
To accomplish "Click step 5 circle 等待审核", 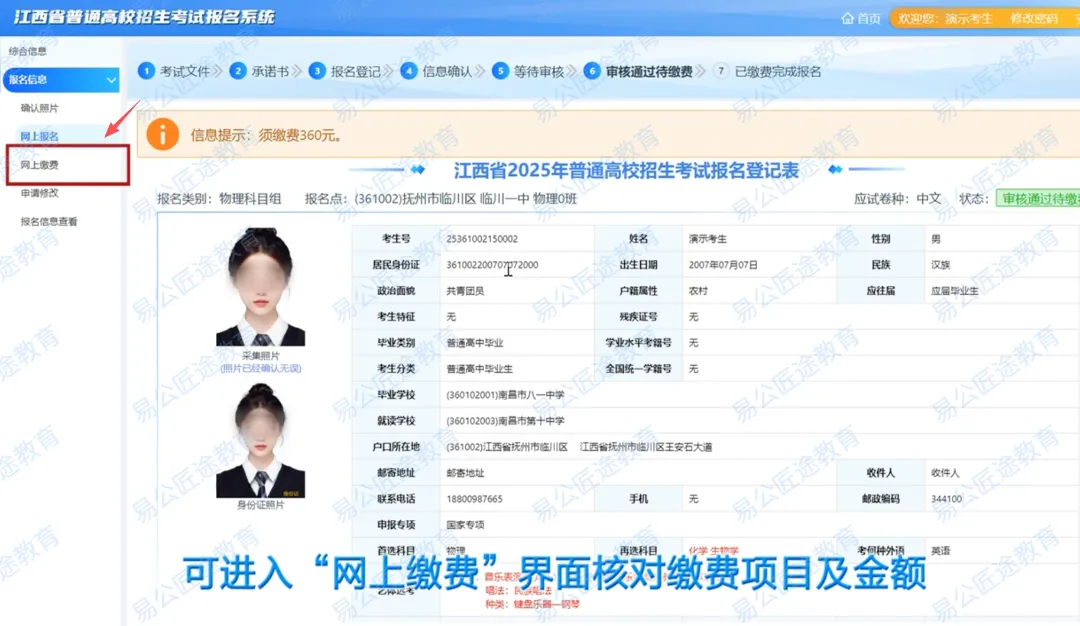I will coord(500,71).
